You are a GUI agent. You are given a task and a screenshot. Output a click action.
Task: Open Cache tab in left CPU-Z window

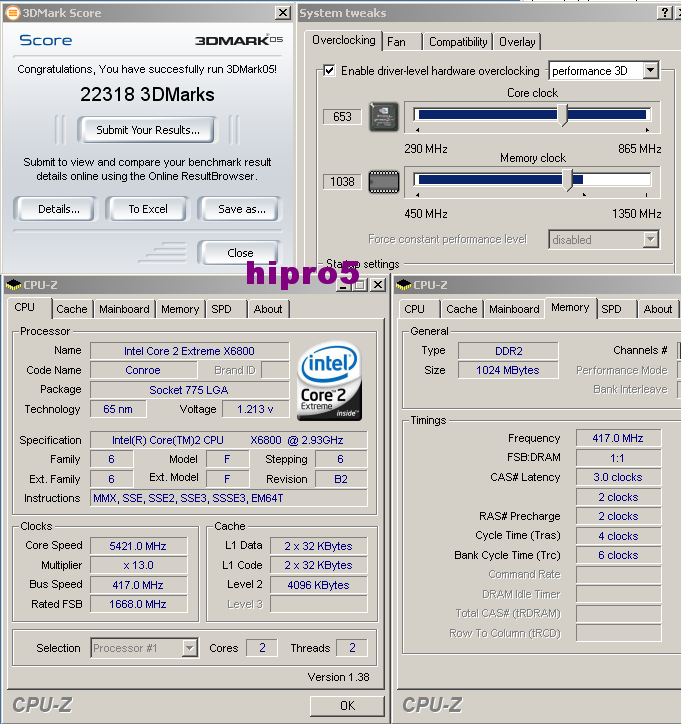pyautogui.click(x=72, y=309)
